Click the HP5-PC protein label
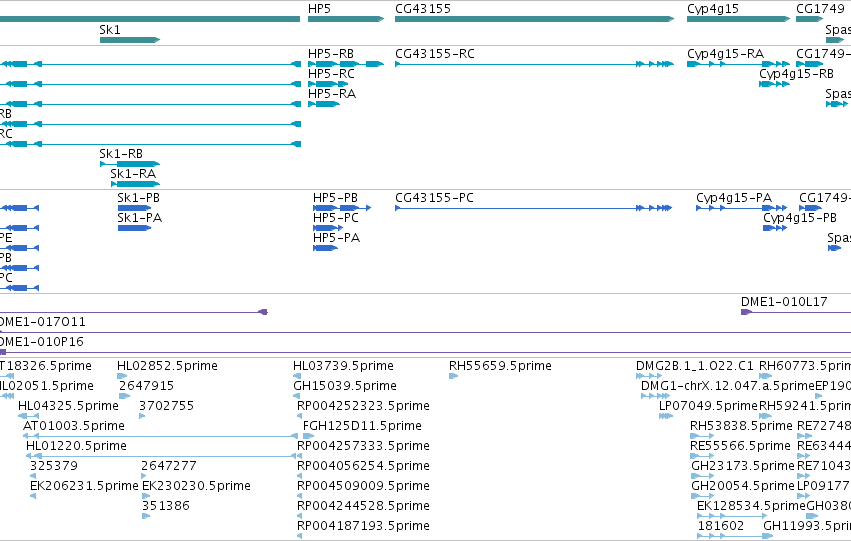851x541 pixels. [336, 218]
